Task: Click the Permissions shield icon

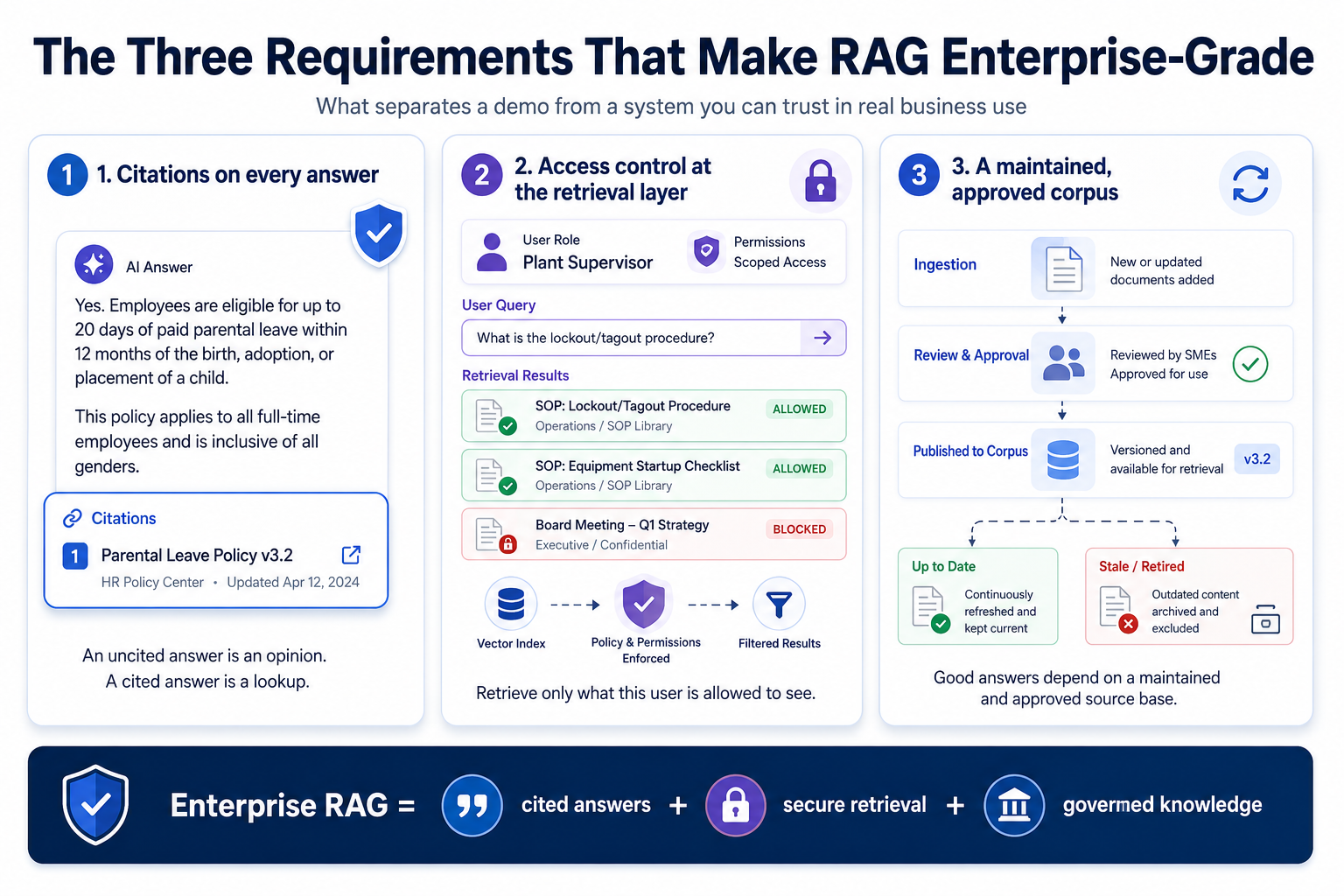Action: click(x=706, y=252)
